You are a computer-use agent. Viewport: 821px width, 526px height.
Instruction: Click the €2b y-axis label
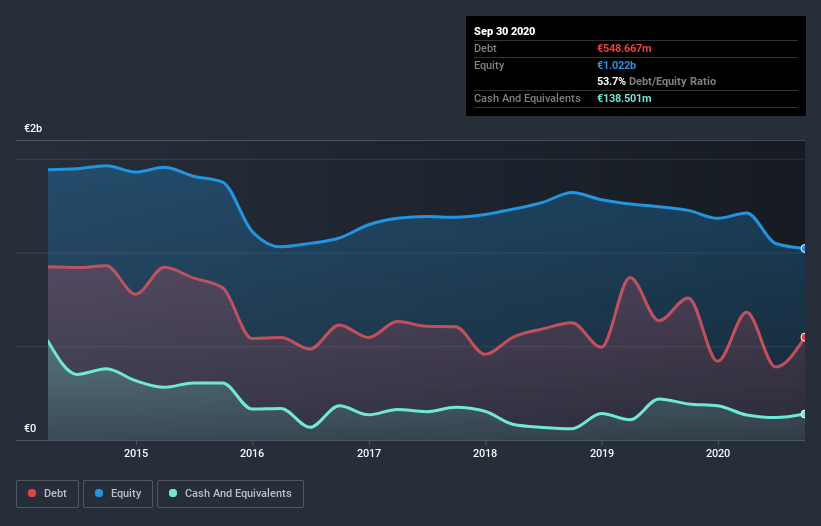tap(33, 128)
